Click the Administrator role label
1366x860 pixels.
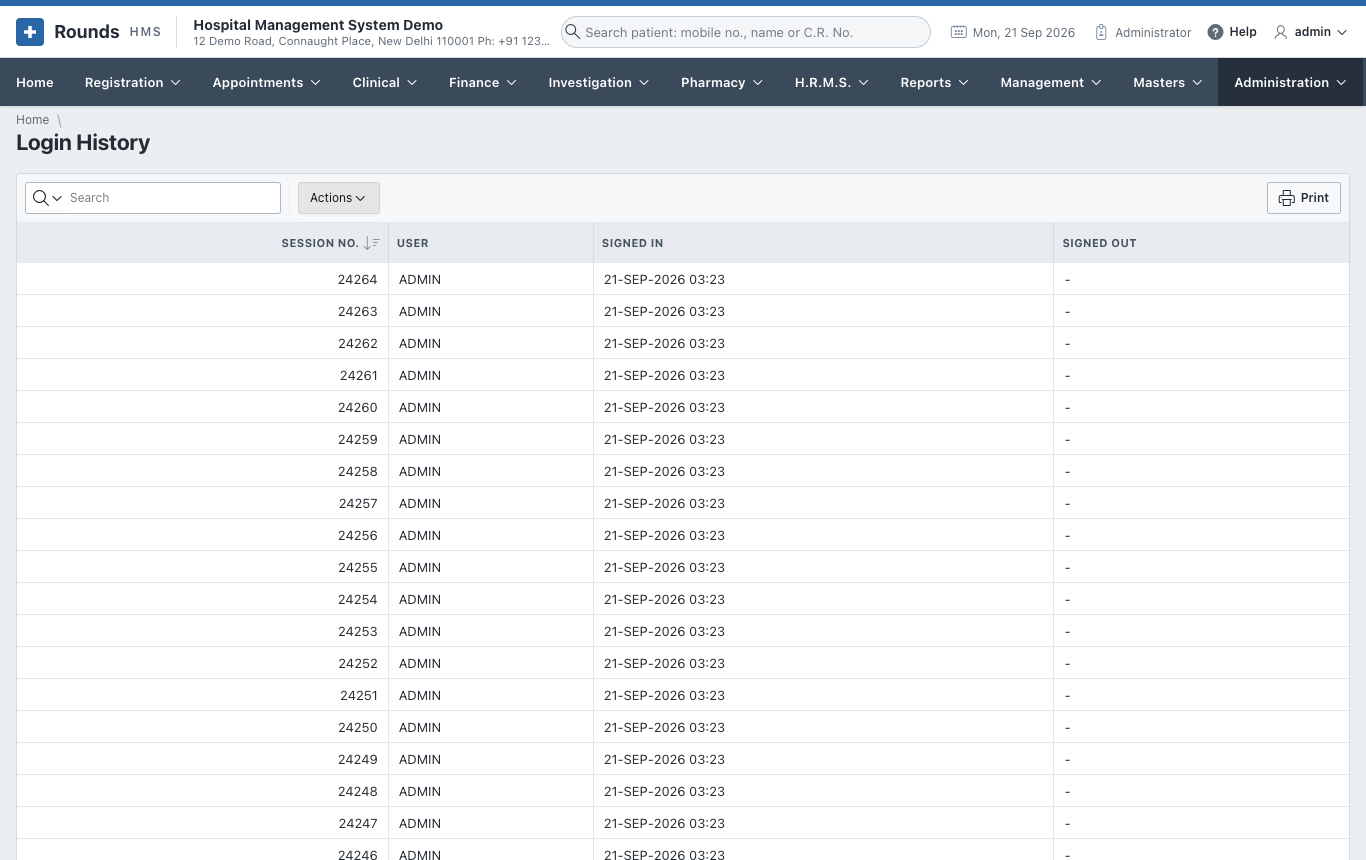coord(1153,32)
